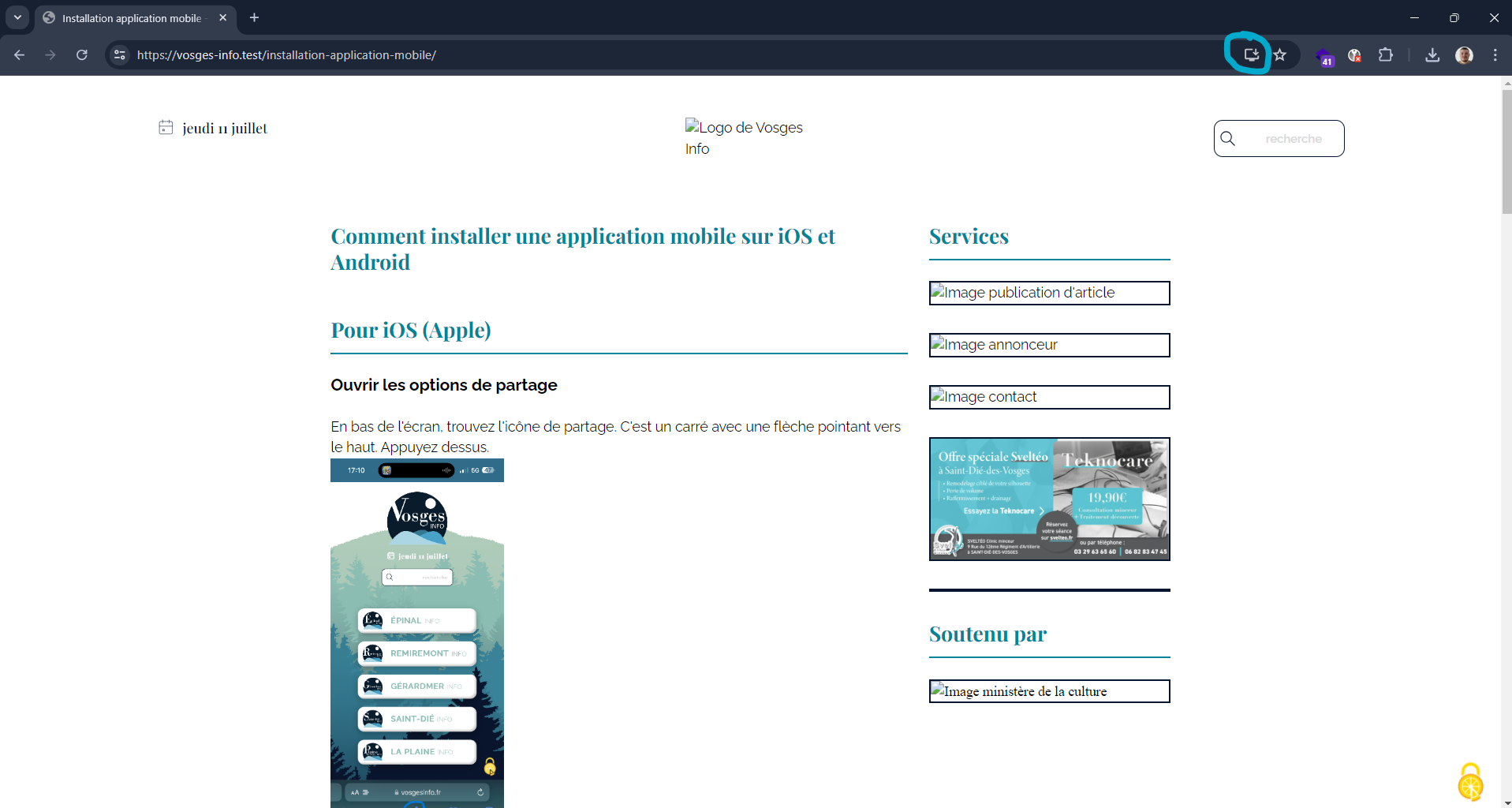The width and height of the screenshot is (1512, 808).
Task: Open the Extensions puzzle menu
Action: coord(1386,54)
